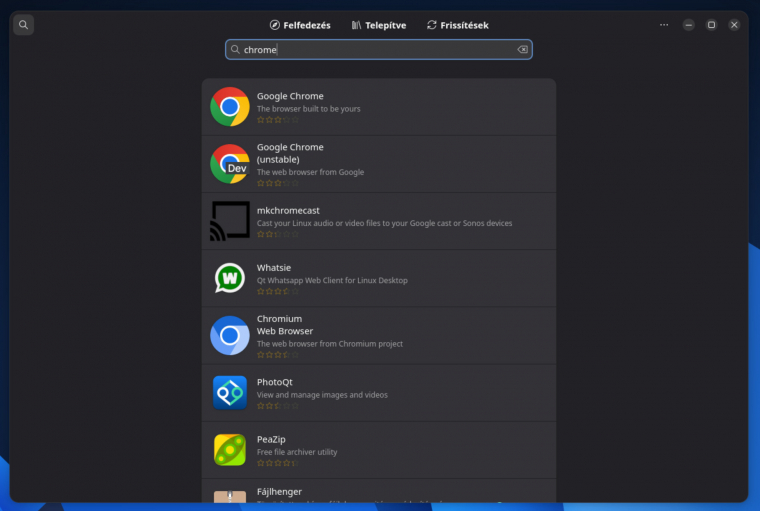The image size is (760, 511).
Task: Click 'Free file archiver utility' description
Action: [297, 452]
